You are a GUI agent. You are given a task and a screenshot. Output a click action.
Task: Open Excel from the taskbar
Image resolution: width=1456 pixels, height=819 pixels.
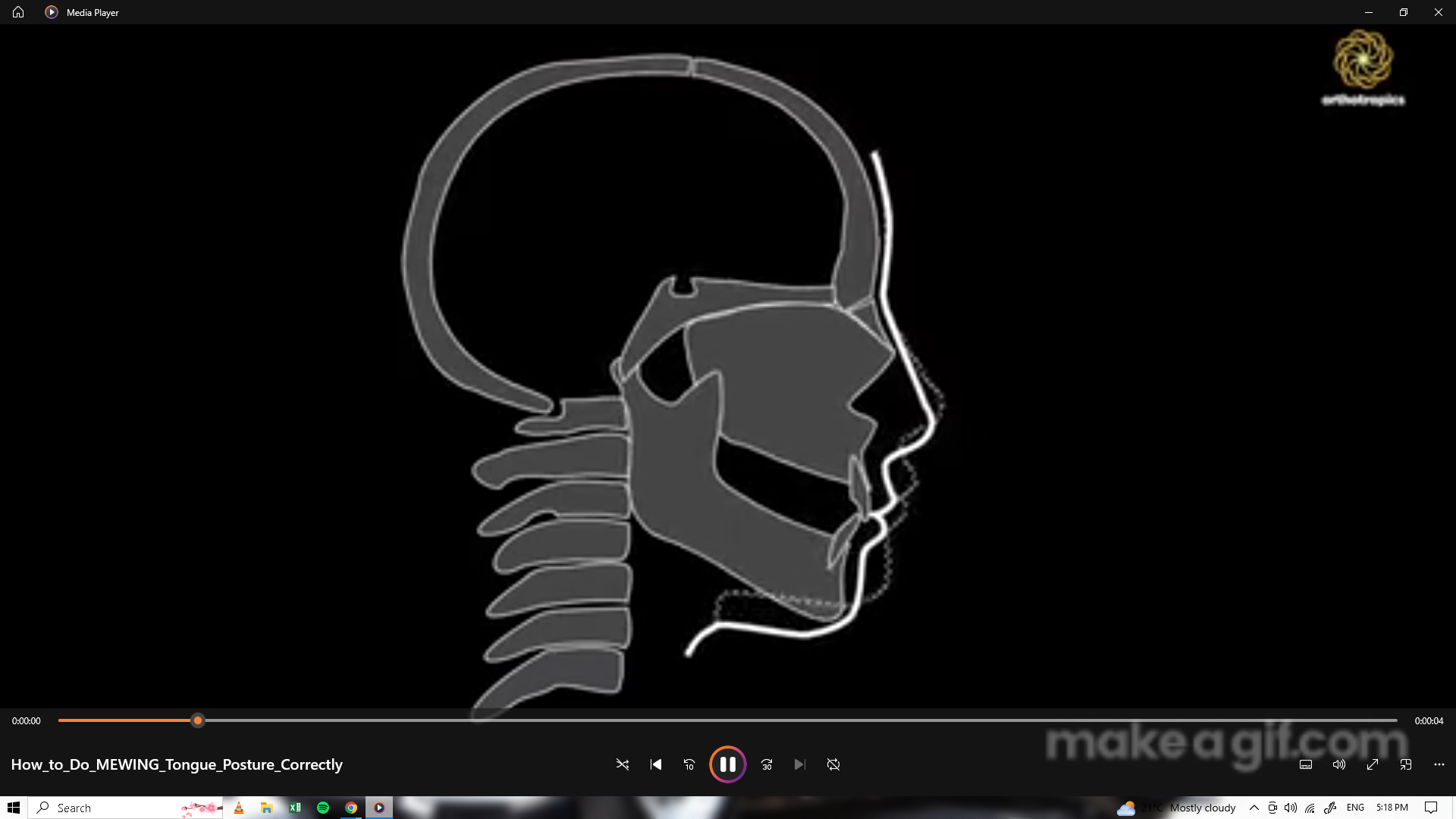[x=295, y=808]
